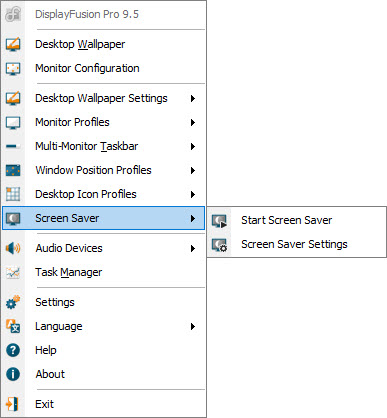
Task: Select the Window Position Profiles label
Action: click(x=93, y=170)
